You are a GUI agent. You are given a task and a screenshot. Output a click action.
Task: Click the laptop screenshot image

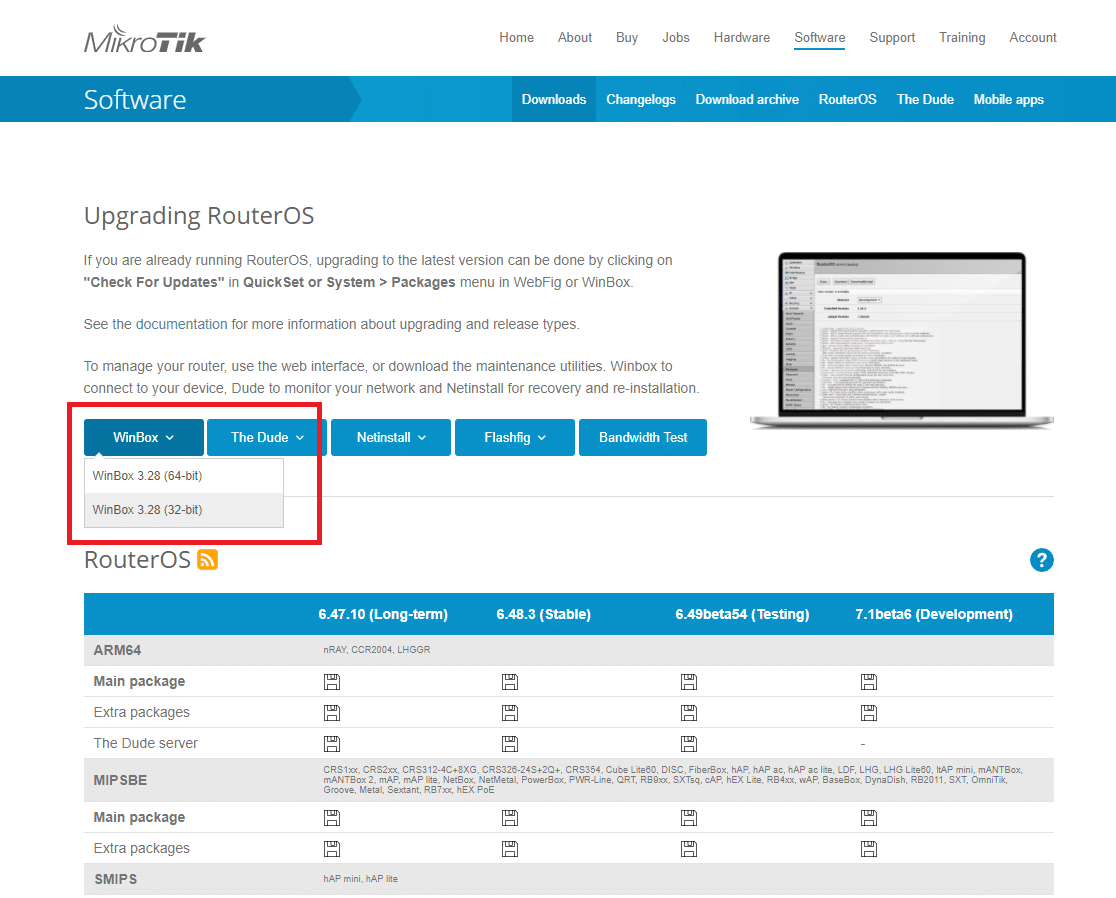coord(902,340)
